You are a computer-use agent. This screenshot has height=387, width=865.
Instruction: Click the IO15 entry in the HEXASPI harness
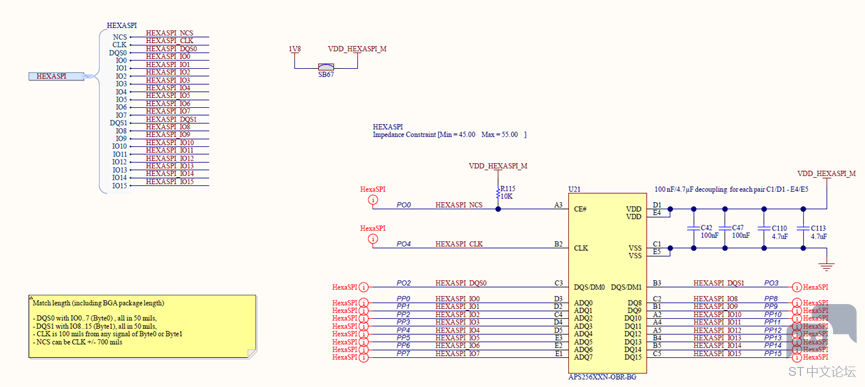pos(120,186)
